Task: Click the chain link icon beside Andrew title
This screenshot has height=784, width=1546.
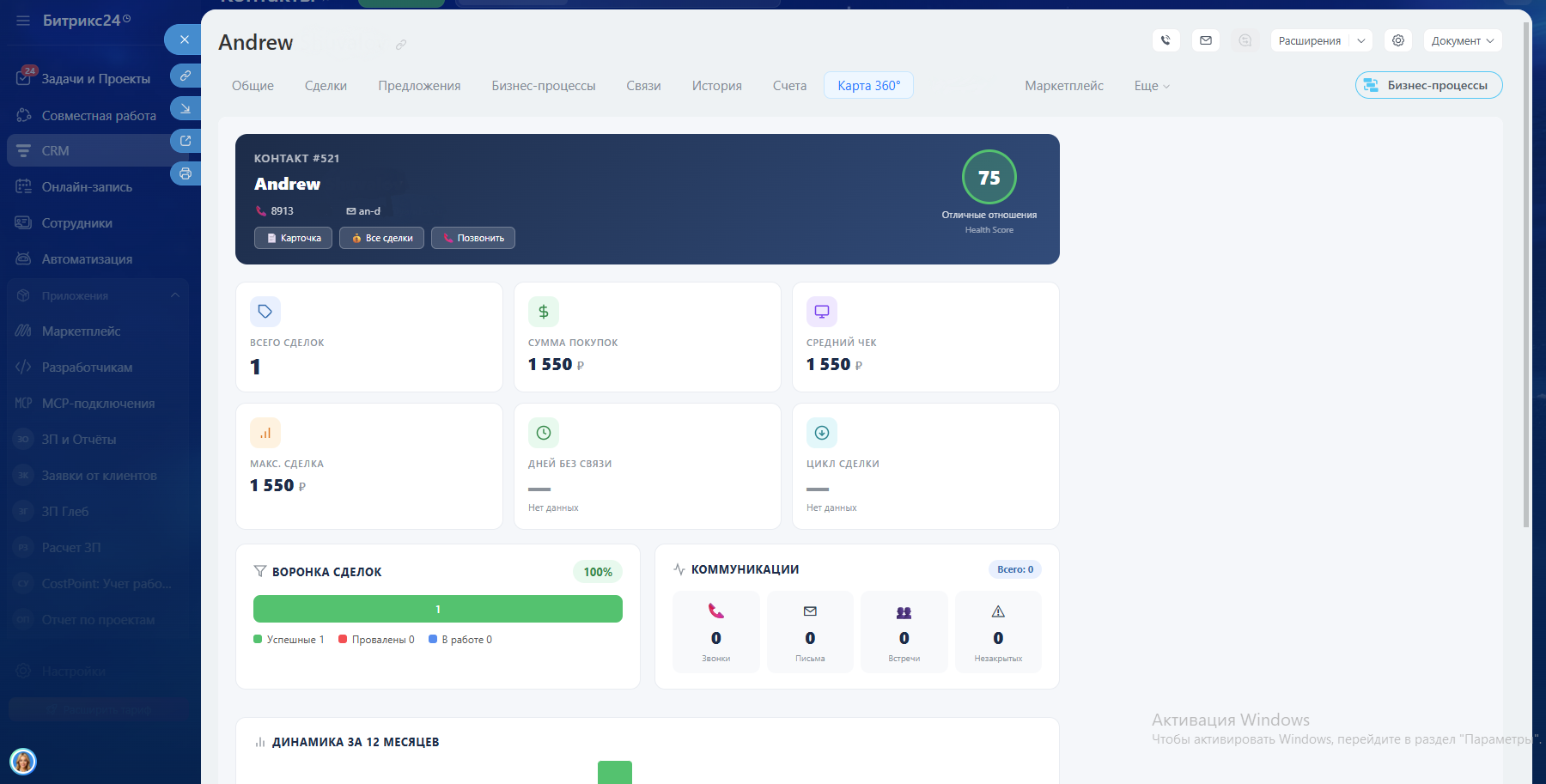Action: pyautogui.click(x=401, y=45)
